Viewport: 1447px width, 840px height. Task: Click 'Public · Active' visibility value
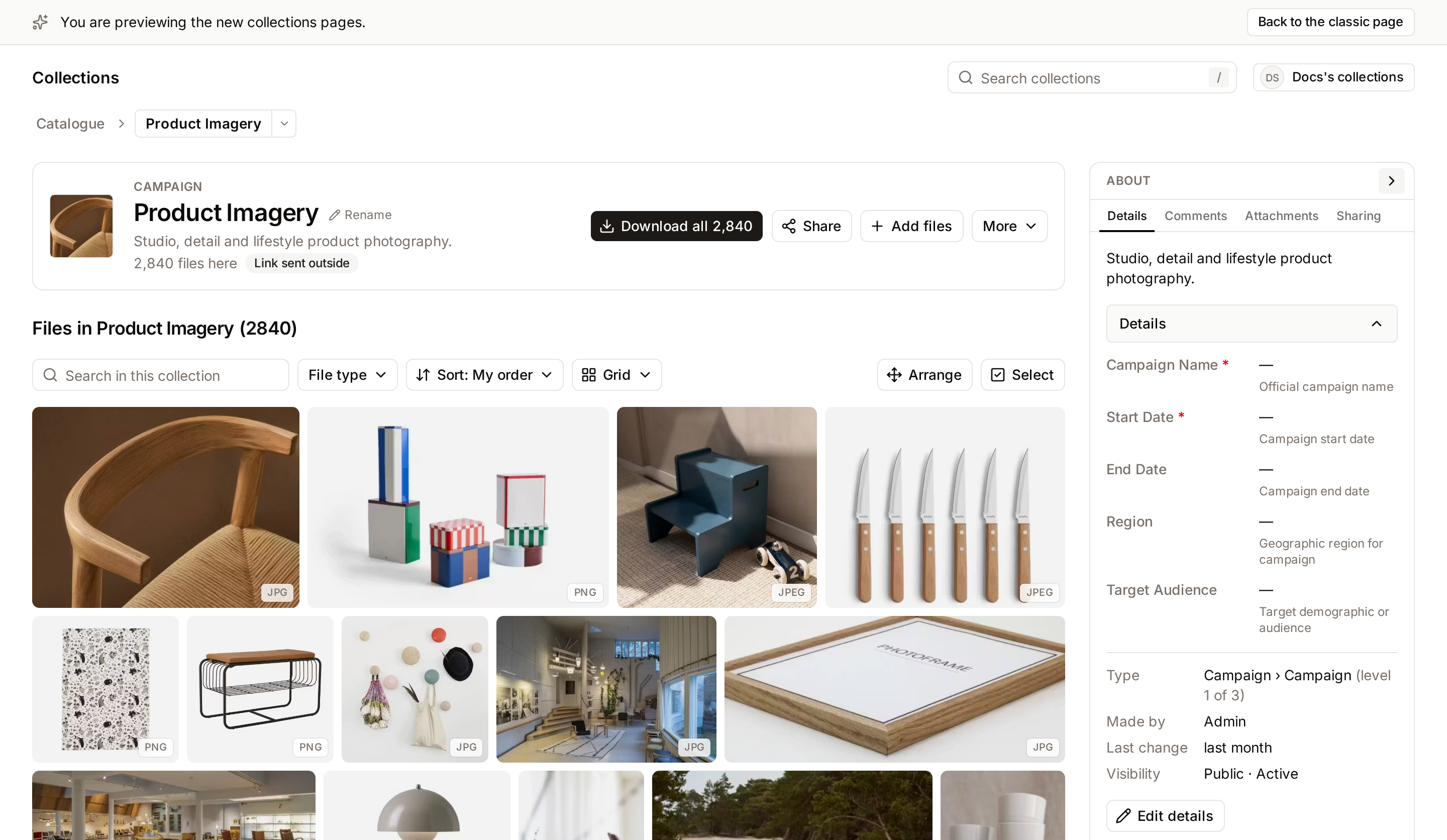[1251, 773]
